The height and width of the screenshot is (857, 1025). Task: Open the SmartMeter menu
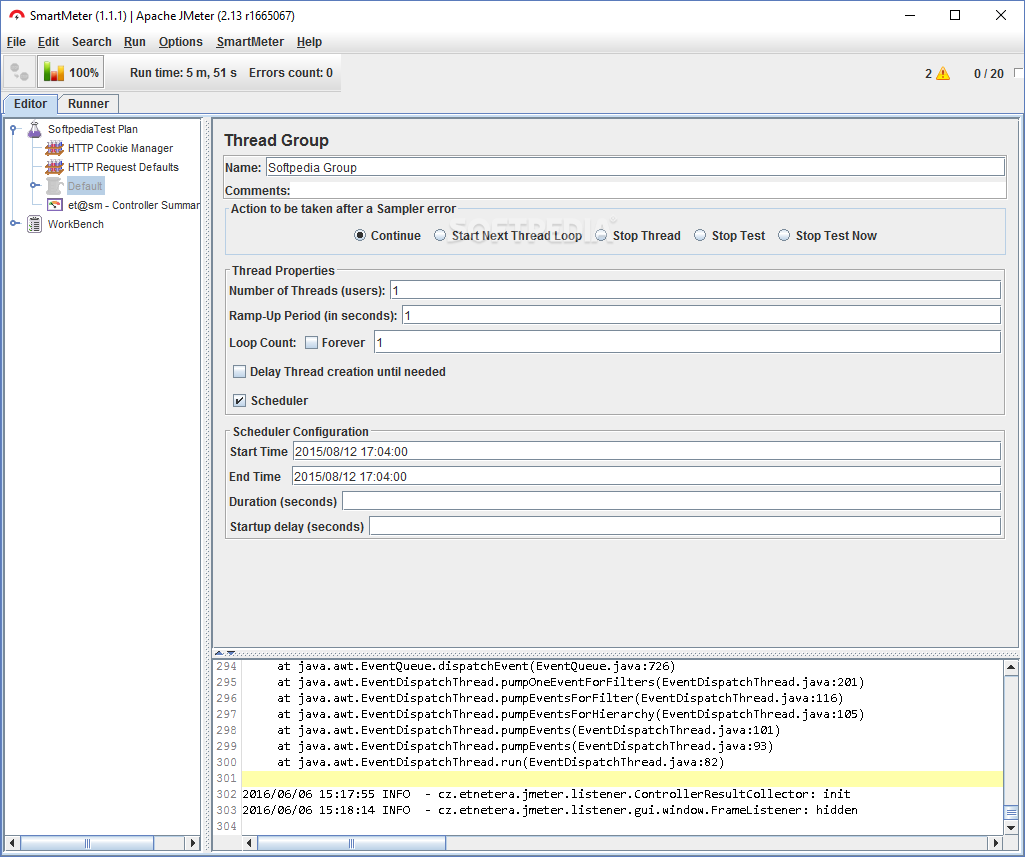[x=250, y=42]
